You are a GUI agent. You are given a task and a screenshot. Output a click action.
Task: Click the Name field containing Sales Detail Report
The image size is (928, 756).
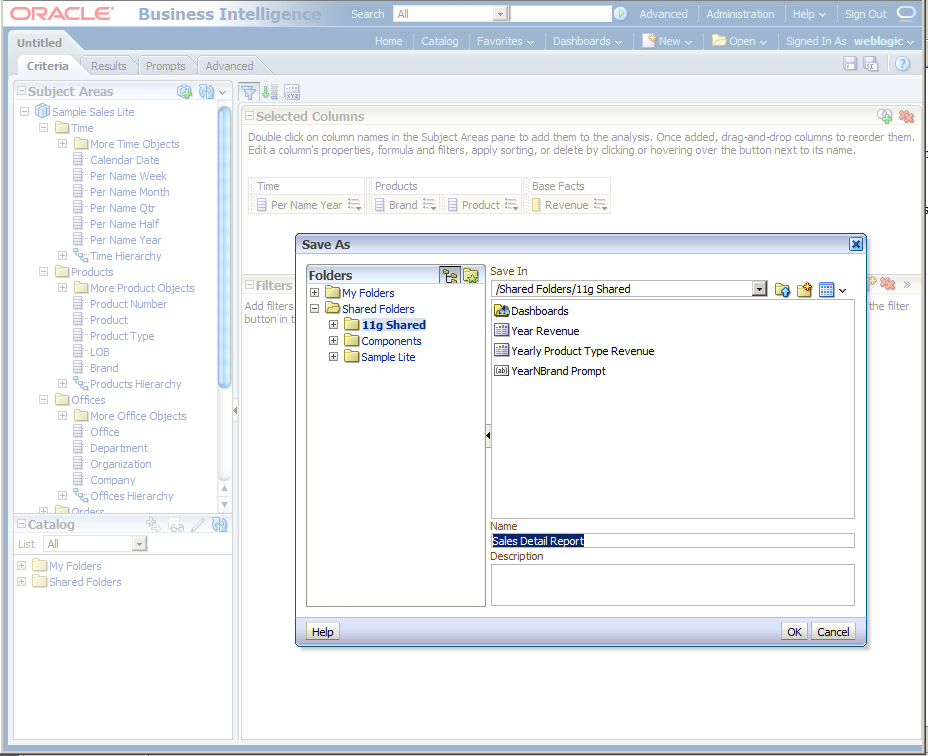point(672,540)
